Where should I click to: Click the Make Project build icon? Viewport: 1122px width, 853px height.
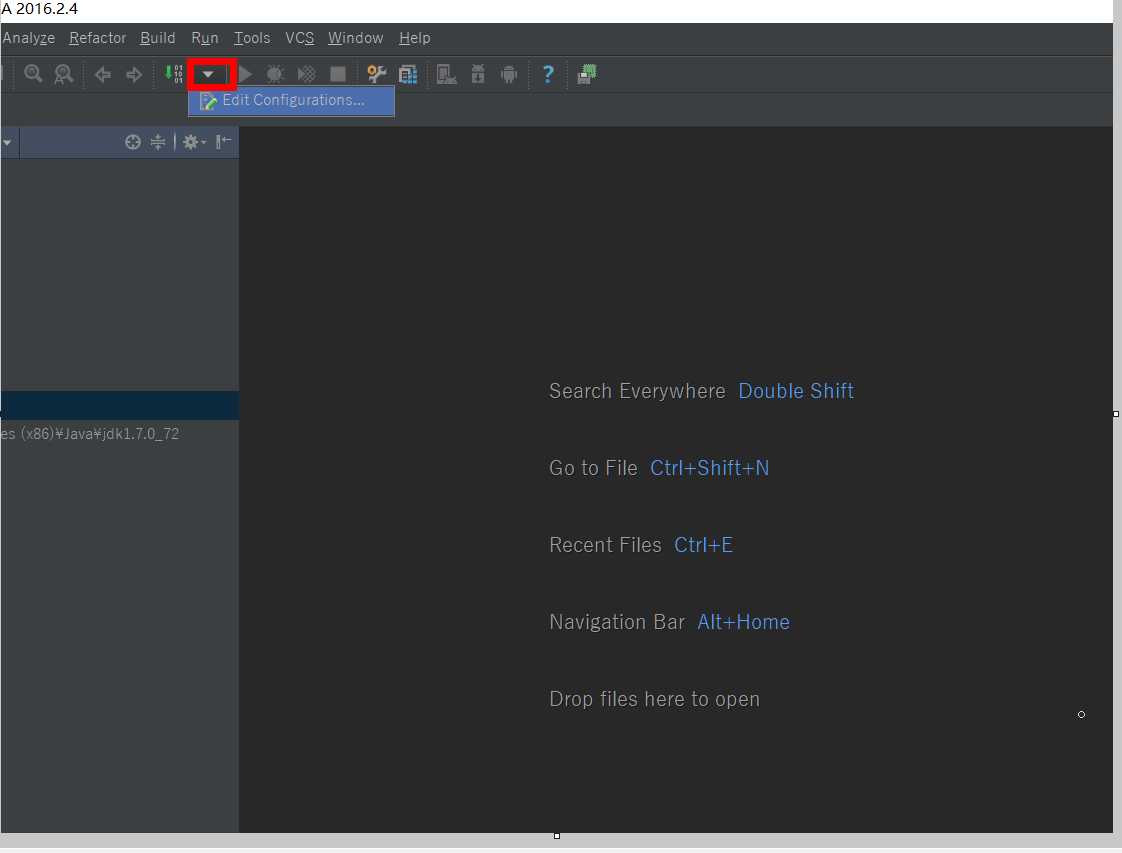point(174,74)
